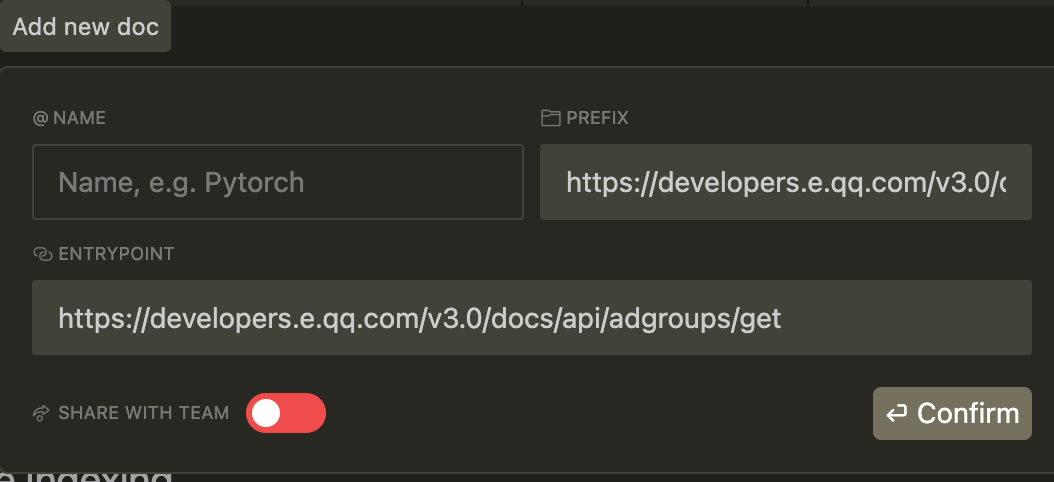Focus the Name input field

(x=278, y=182)
